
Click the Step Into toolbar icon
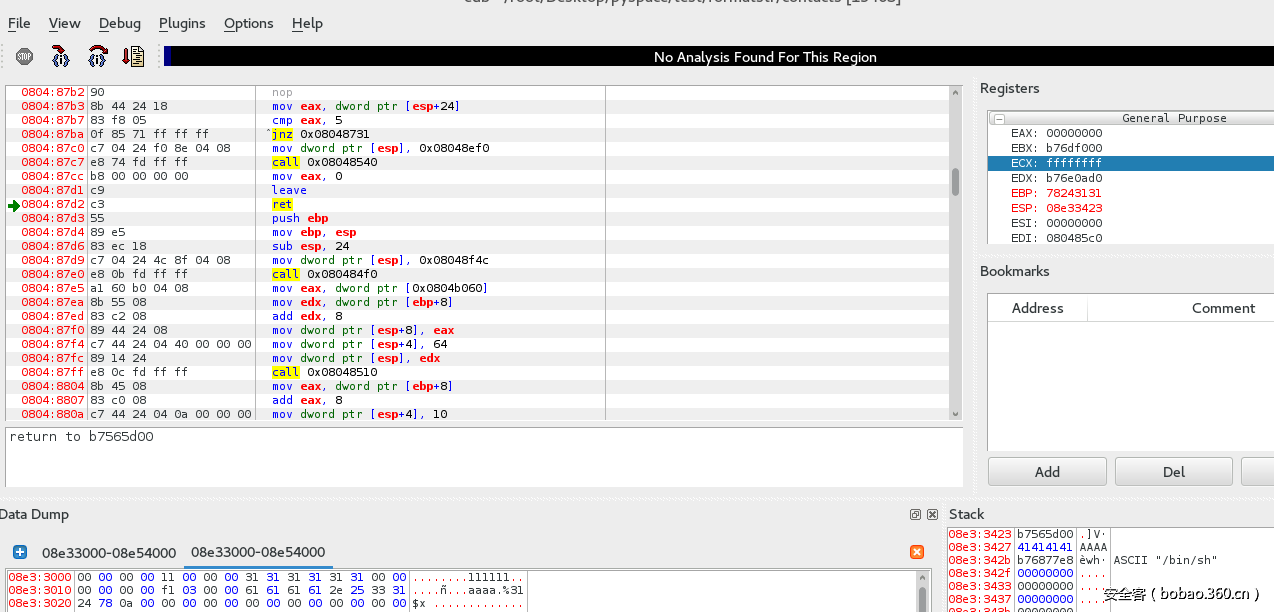(x=61, y=57)
